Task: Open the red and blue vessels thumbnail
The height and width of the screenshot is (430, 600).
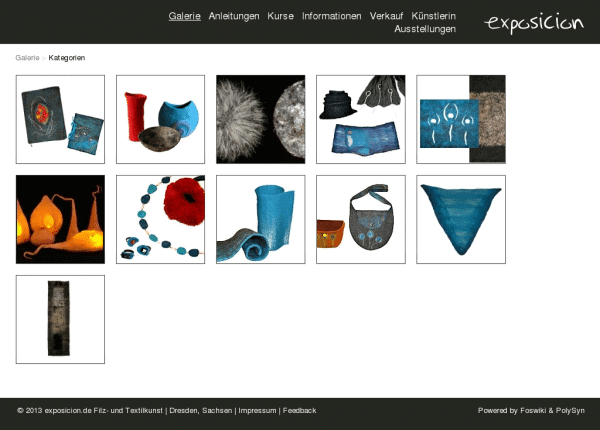Action: coord(160,119)
